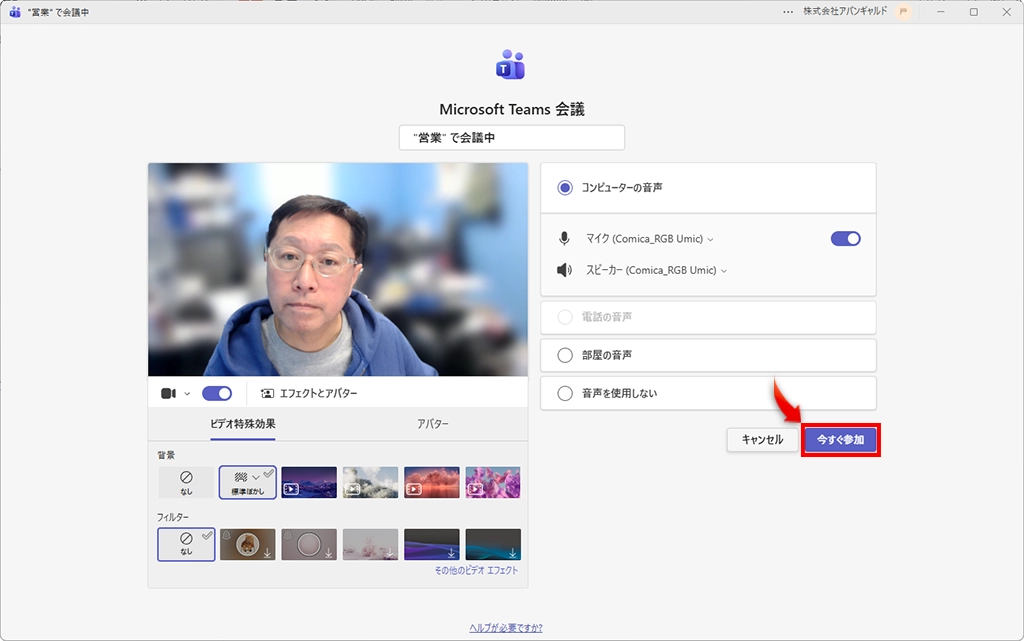Click the エフェクトとアバター icon
Screen dimensions: 1024x641
point(267,393)
